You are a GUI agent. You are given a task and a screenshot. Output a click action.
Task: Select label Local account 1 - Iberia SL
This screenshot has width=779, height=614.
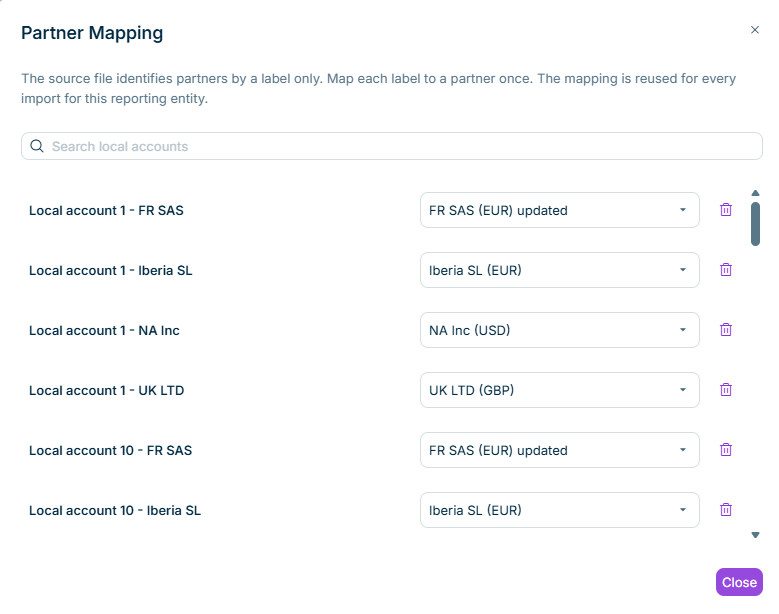click(110, 271)
